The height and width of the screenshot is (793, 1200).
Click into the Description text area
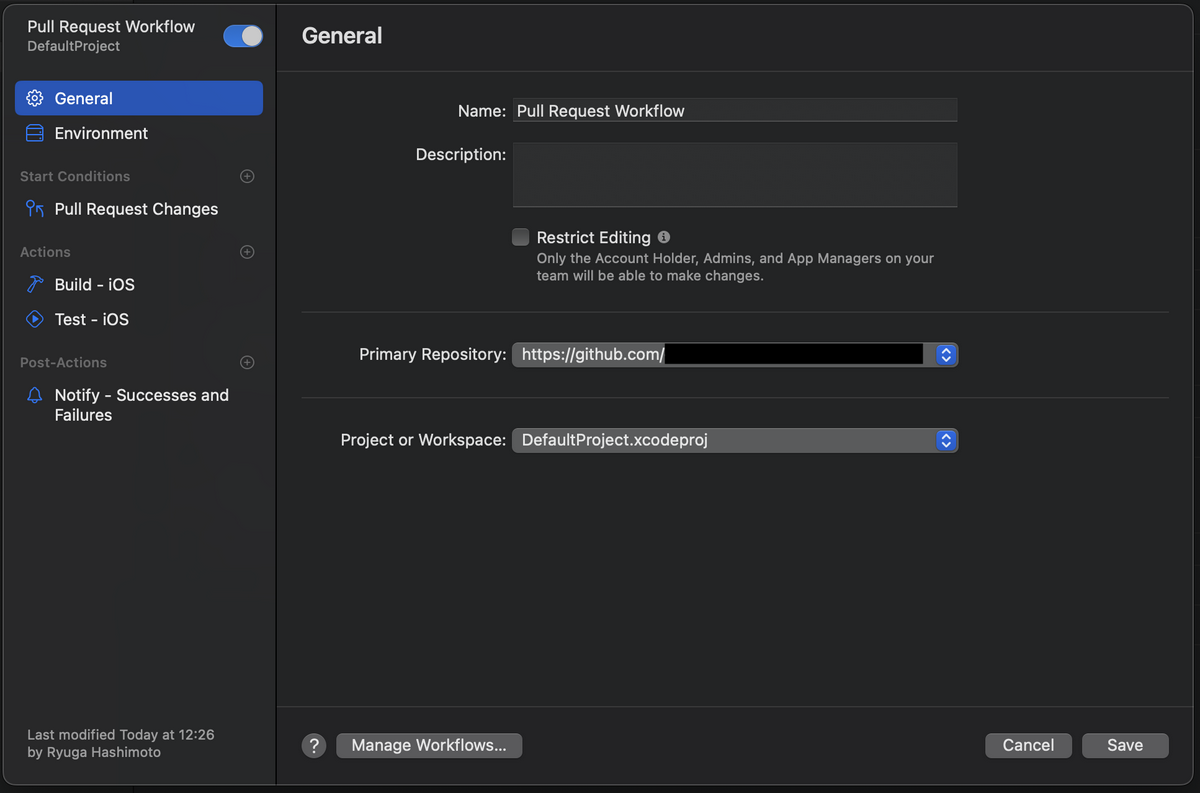(x=735, y=175)
